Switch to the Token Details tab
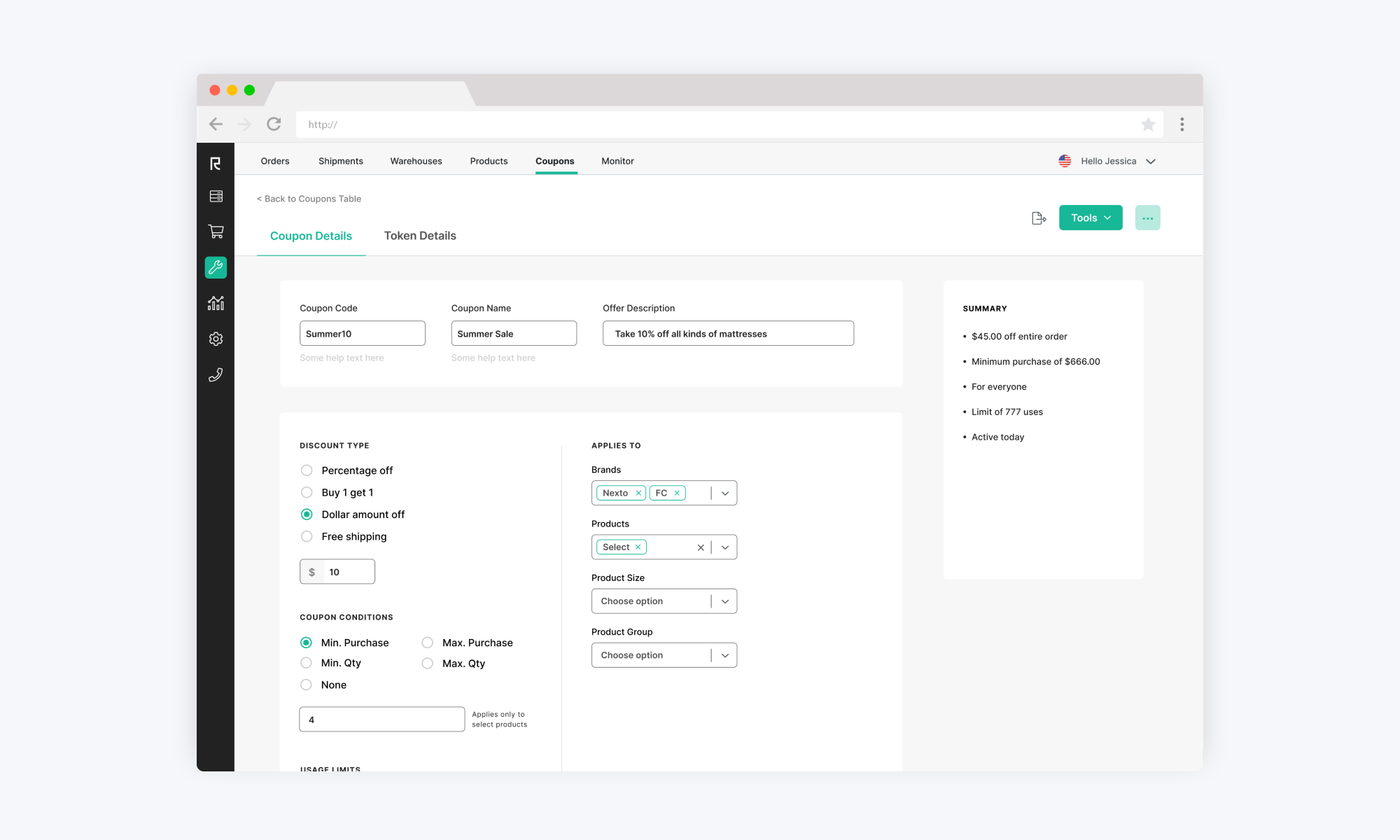Image resolution: width=1400 pixels, height=840 pixels. pyautogui.click(x=420, y=236)
